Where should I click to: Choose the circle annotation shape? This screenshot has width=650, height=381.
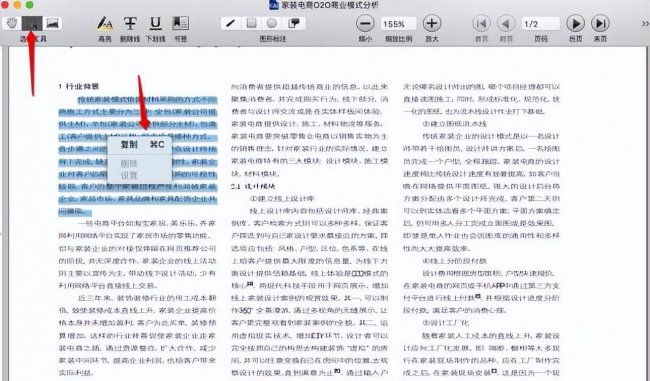(272, 23)
